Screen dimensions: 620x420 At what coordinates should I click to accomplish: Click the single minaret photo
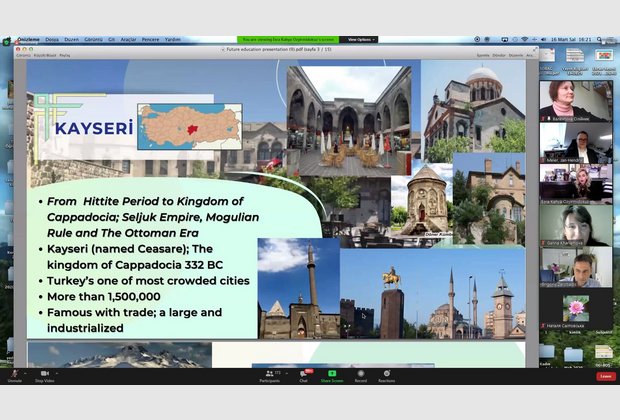point(299,288)
